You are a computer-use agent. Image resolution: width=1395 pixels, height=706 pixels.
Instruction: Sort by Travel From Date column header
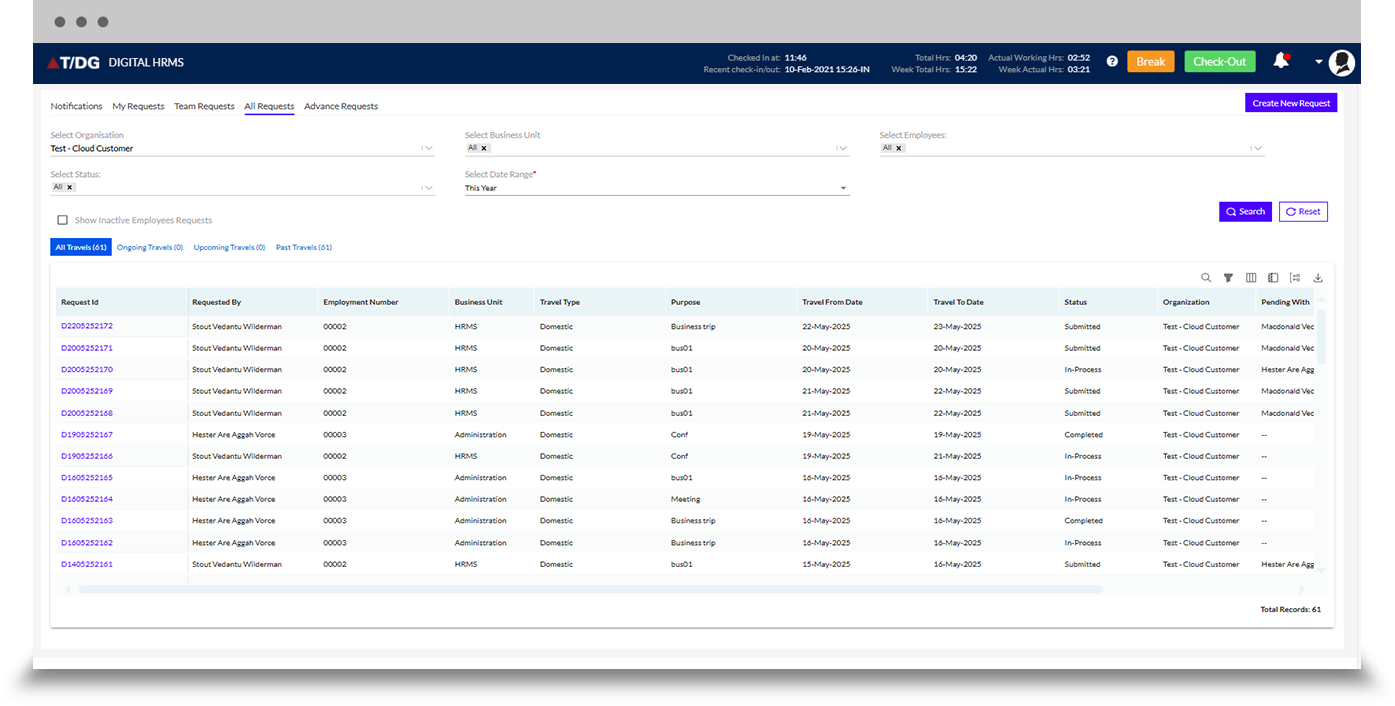click(863, 302)
